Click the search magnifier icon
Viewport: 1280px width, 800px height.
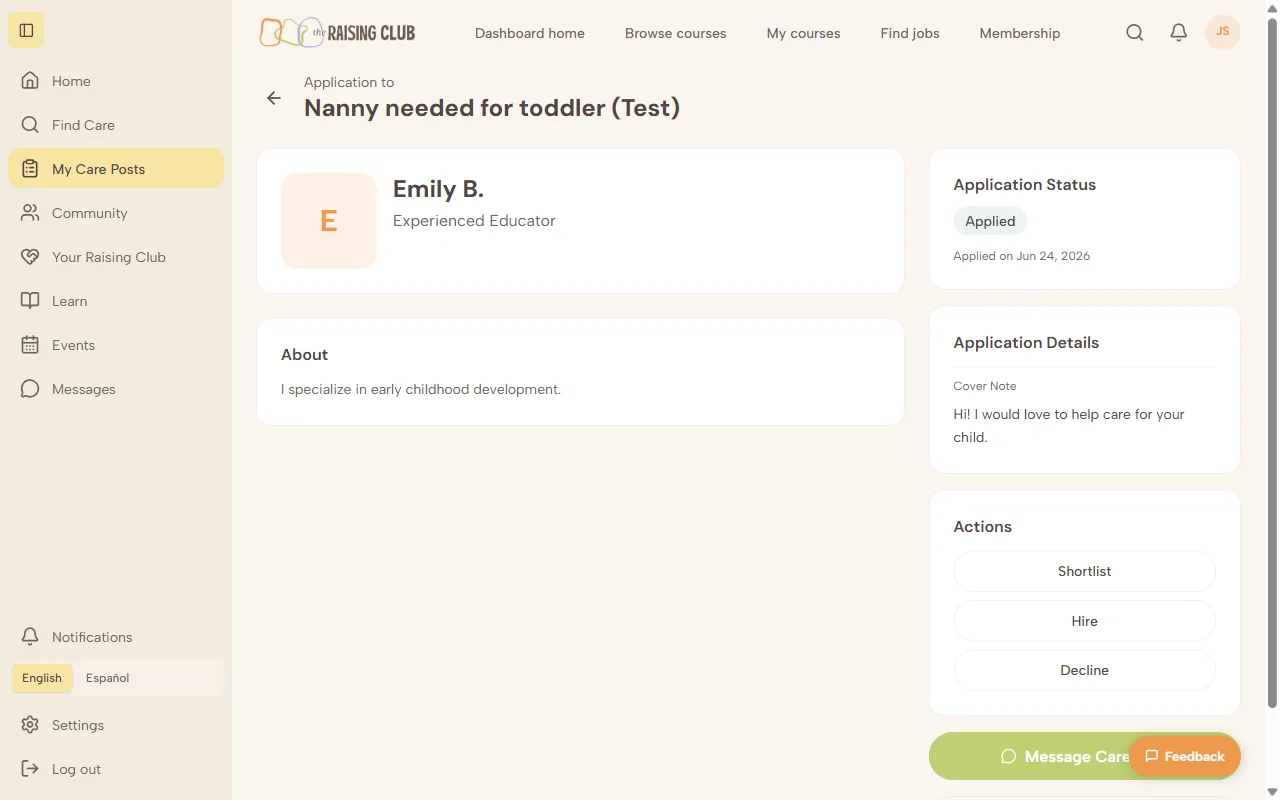tap(1135, 32)
